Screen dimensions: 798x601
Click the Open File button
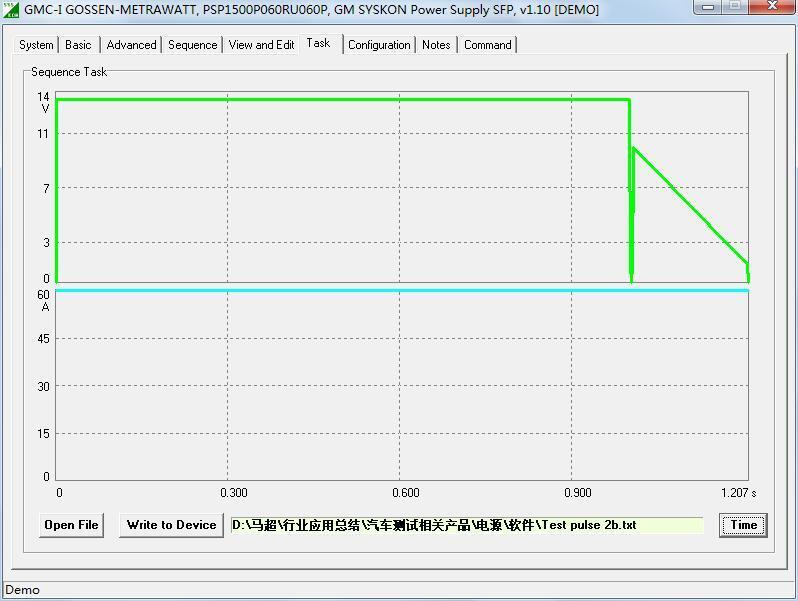pyautogui.click(x=71, y=525)
